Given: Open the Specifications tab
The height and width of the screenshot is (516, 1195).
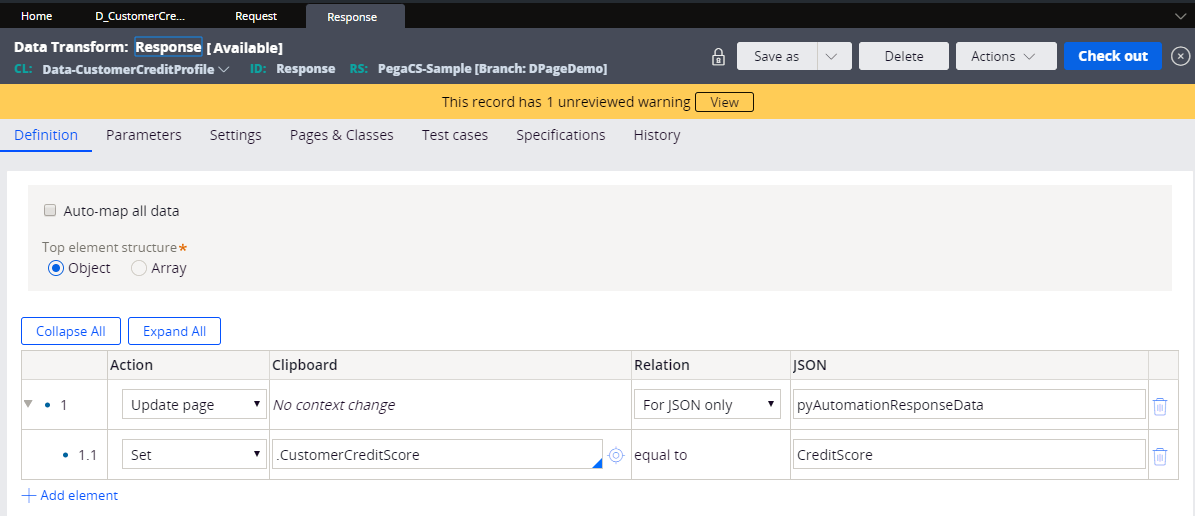Looking at the screenshot, I should coord(561,135).
